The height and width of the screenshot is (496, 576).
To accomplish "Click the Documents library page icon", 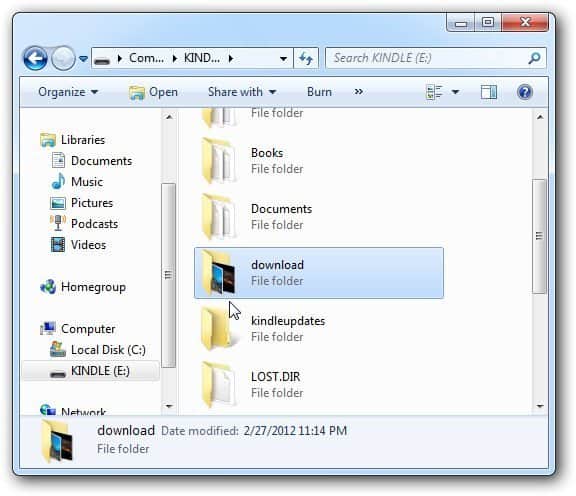I will pos(58,161).
